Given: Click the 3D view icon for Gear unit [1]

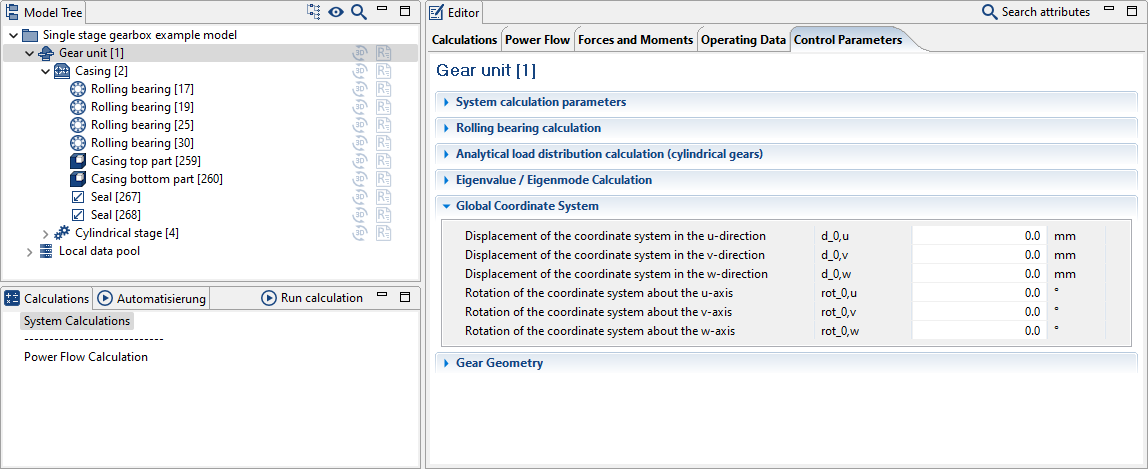Looking at the screenshot, I should (x=361, y=53).
